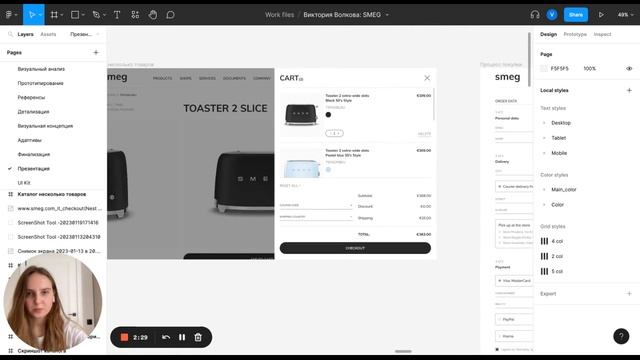Switch to the Assets tab
This screenshot has height=360, width=640.
pos(48,34)
